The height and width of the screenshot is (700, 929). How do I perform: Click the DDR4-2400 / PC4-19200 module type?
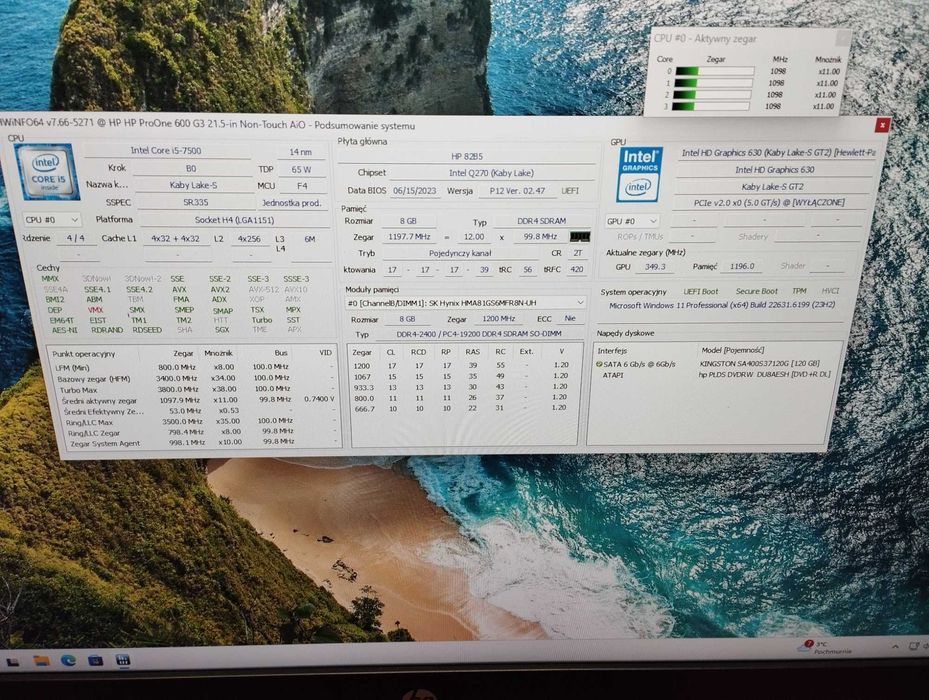479,334
